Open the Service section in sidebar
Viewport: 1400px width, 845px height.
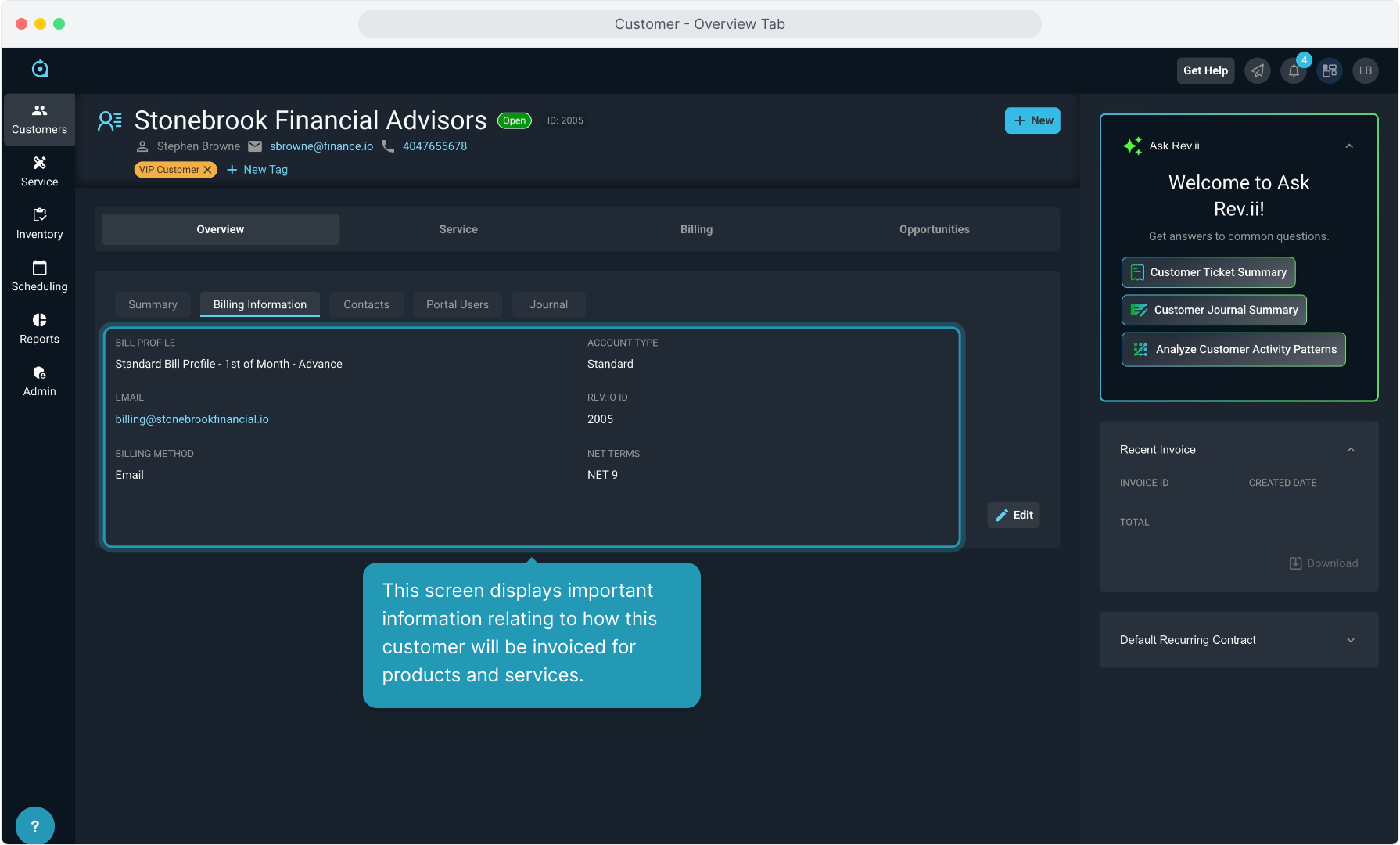[x=39, y=171]
